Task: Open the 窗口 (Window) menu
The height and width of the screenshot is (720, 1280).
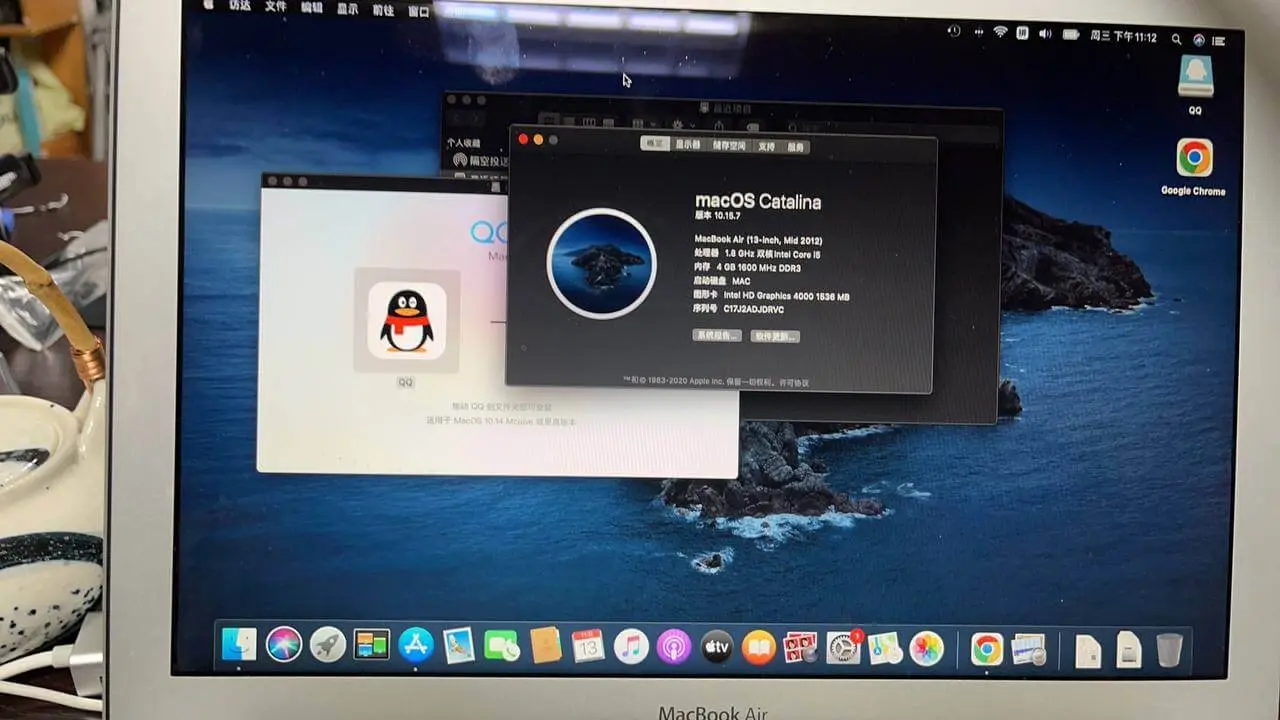Action: 419,12
